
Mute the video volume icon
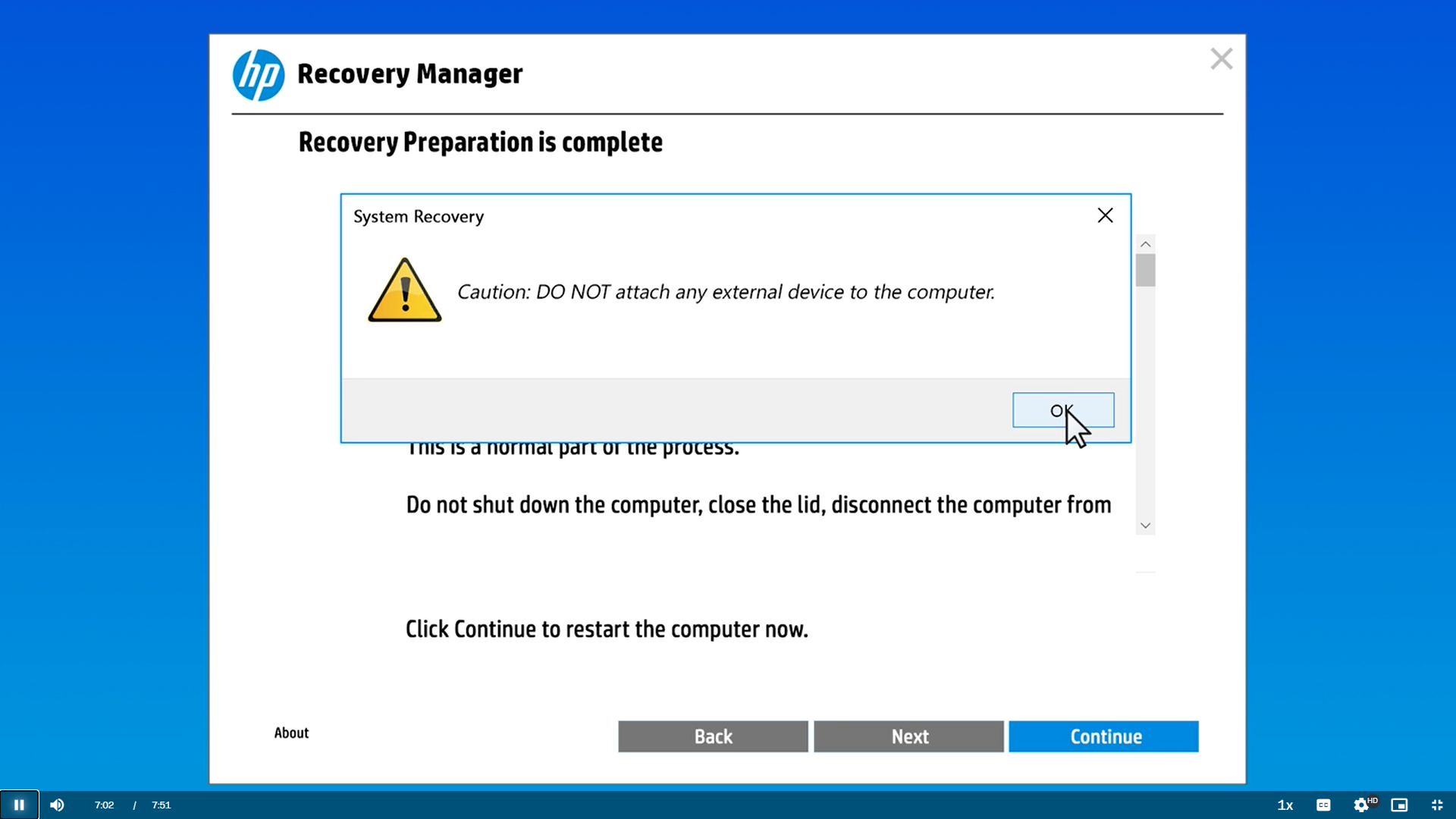(x=57, y=805)
